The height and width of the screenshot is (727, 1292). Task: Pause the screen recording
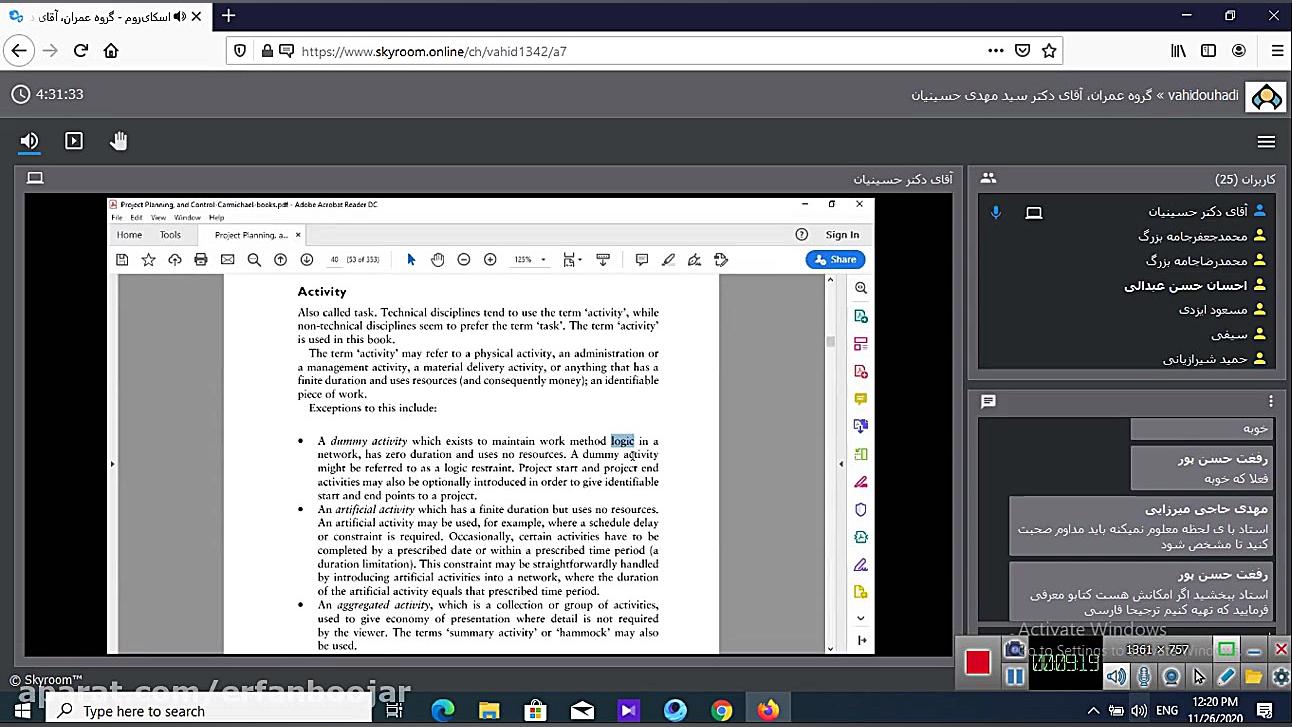coord(1015,677)
